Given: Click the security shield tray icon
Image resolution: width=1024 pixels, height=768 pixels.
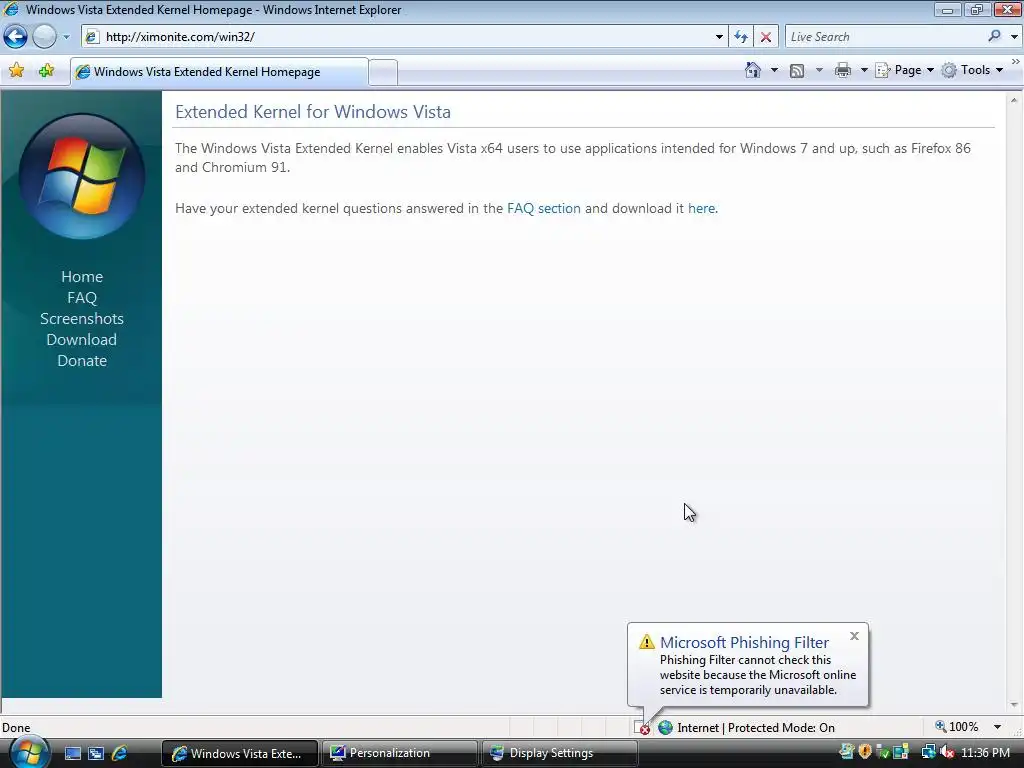Looking at the screenshot, I should (x=865, y=752).
